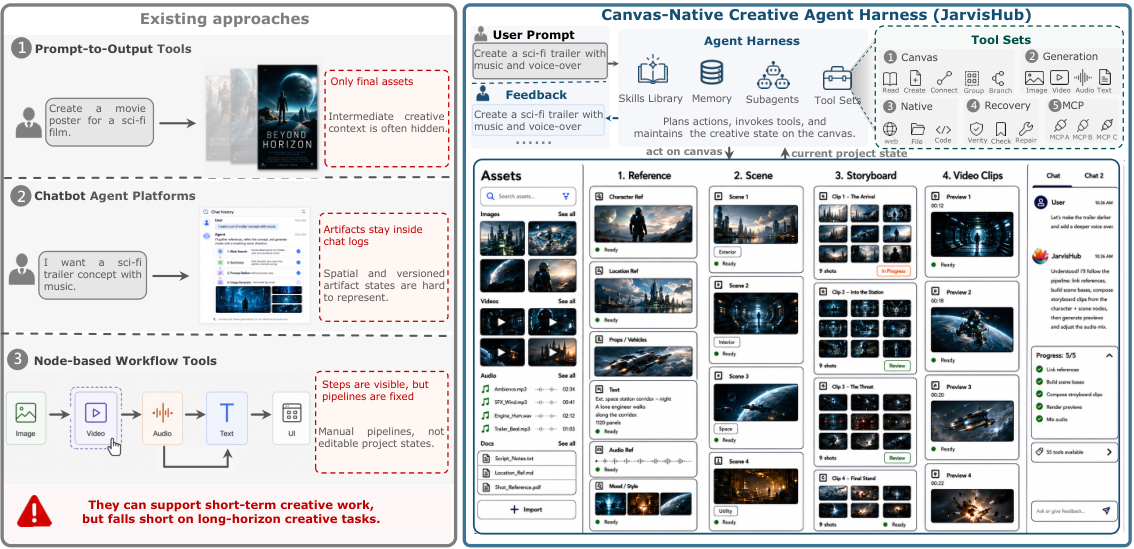The width and height of the screenshot is (1134, 549).
Task: Expand the 55 tools available row
Action: pyautogui.click(x=1075, y=452)
